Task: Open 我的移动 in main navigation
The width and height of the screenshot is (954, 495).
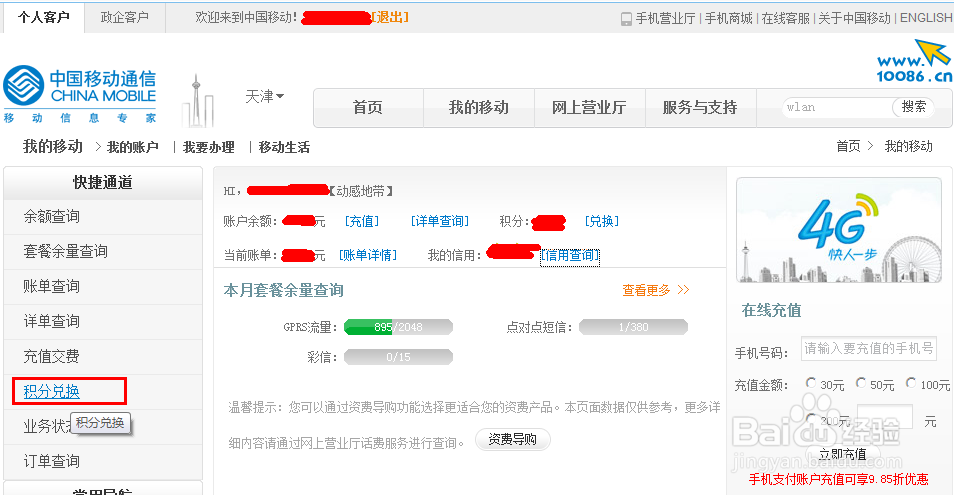Action: coord(479,108)
